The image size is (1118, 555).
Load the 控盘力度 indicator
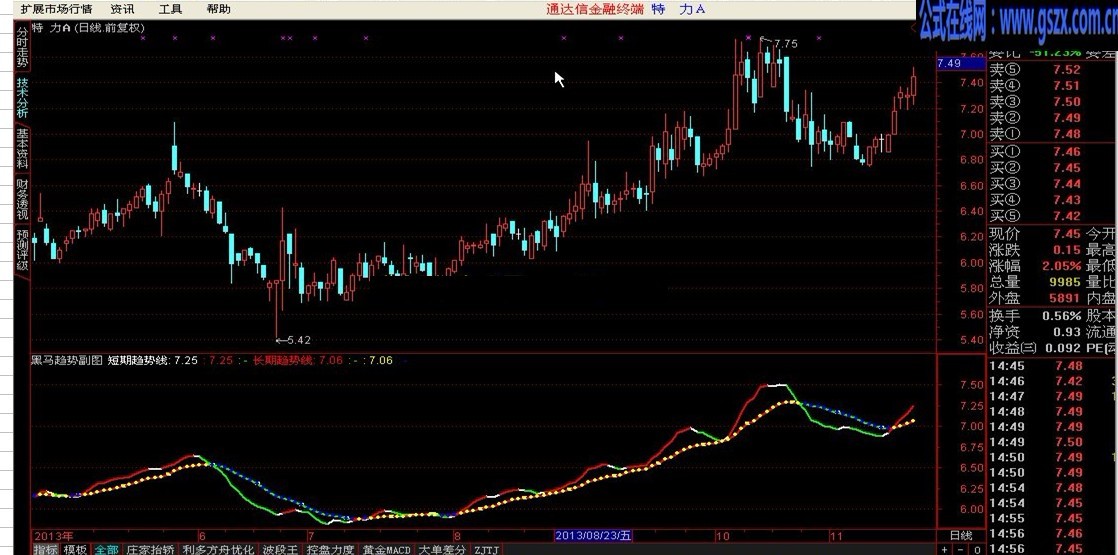(330, 549)
